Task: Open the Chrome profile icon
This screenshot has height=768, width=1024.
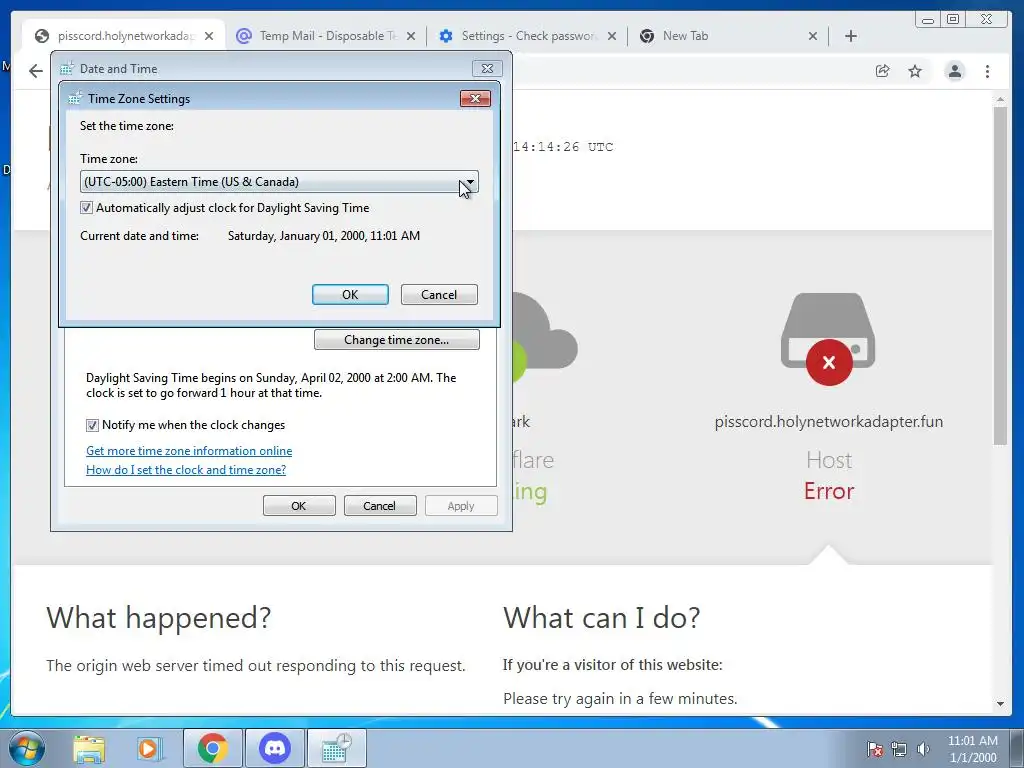Action: [955, 71]
